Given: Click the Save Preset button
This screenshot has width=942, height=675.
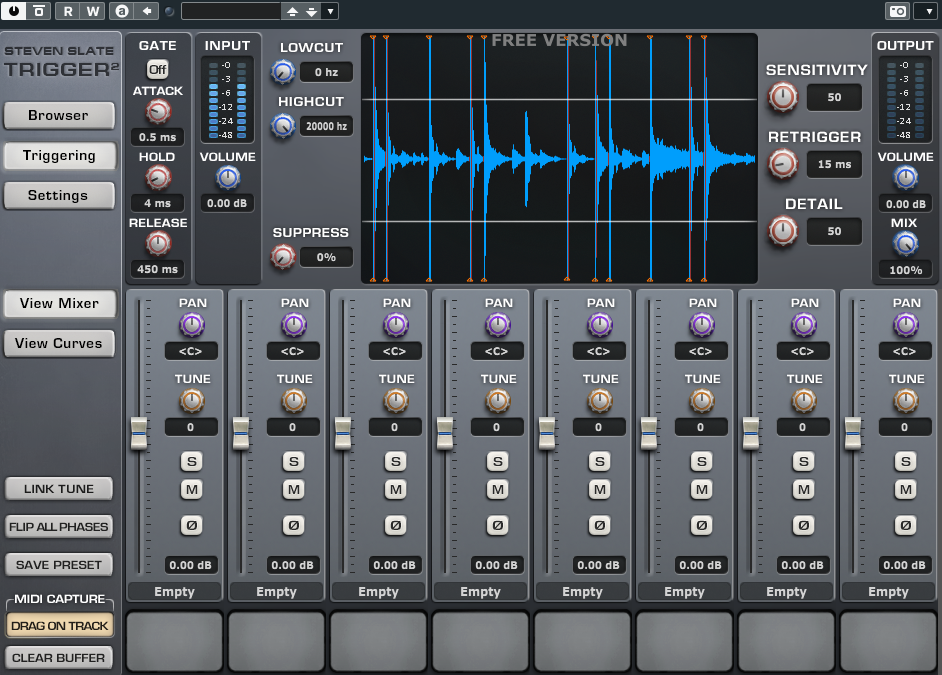Looking at the screenshot, I should coord(58,565).
